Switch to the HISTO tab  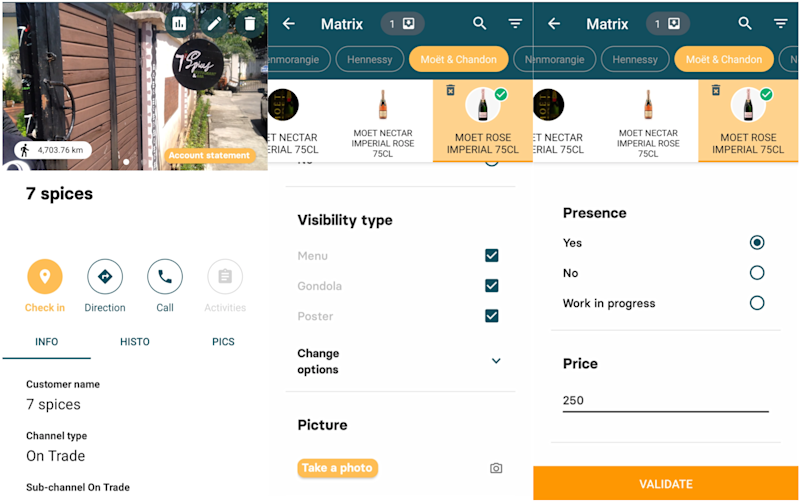pos(135,342)
